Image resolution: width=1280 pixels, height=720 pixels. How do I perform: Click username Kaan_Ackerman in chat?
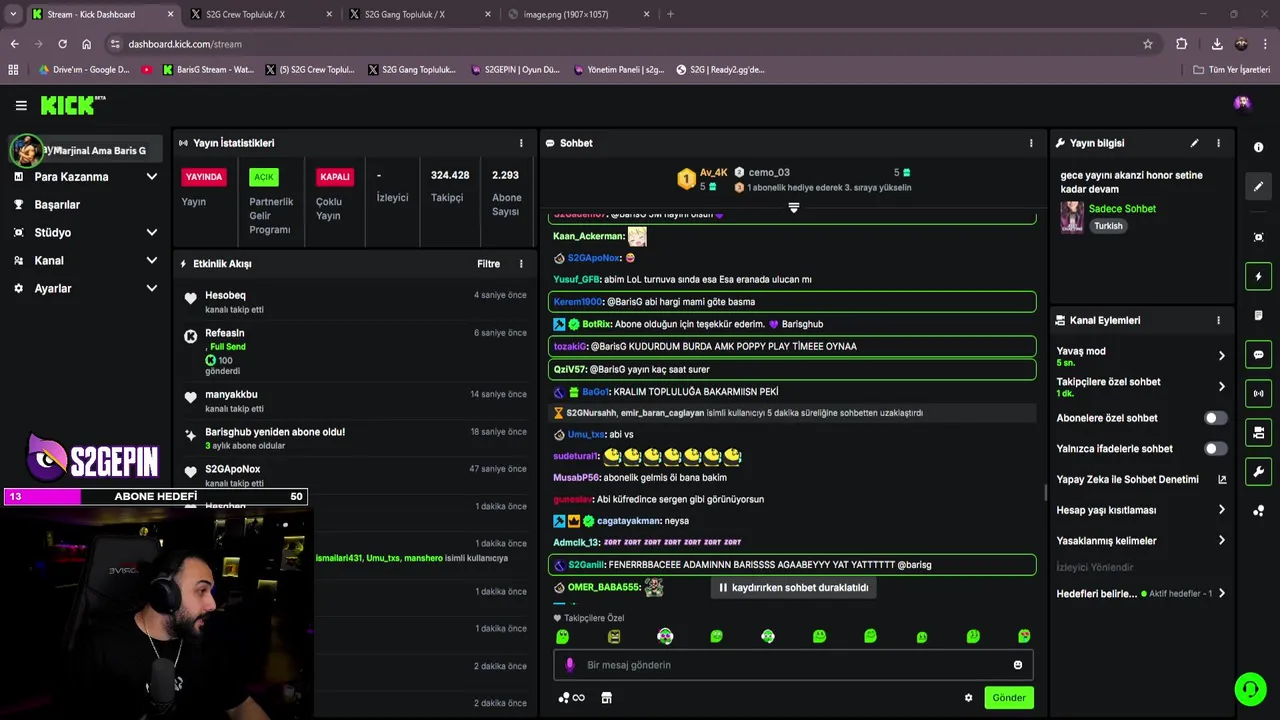tap(588, 236)
